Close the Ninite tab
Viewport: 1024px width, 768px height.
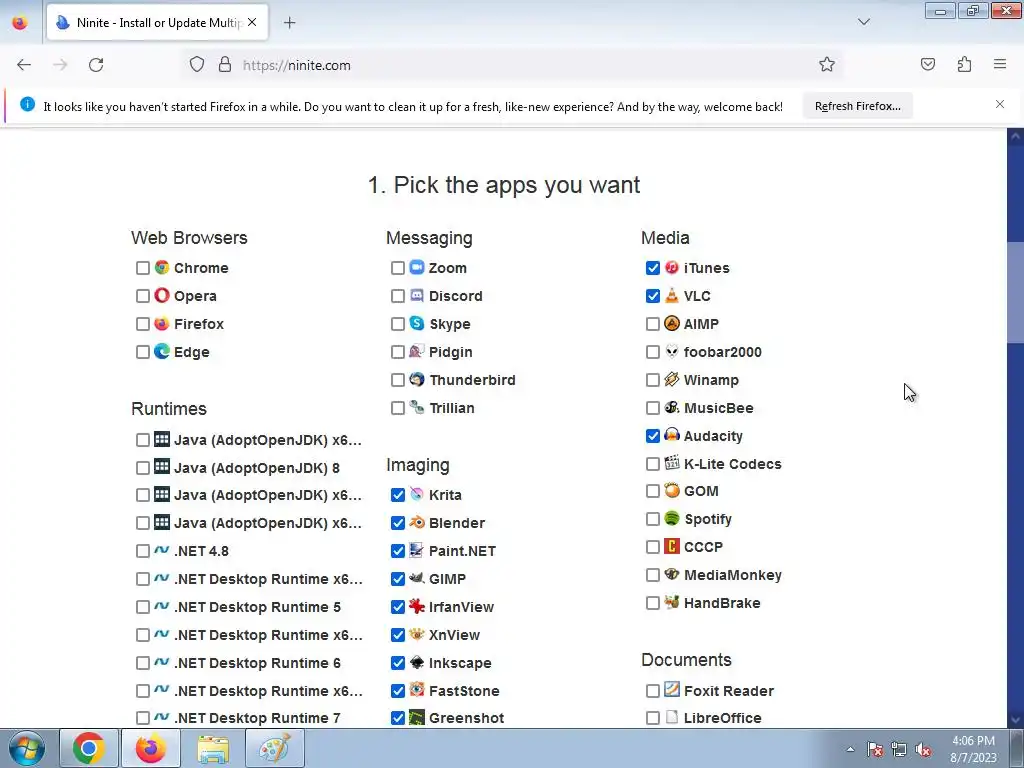tap(252, 22)
